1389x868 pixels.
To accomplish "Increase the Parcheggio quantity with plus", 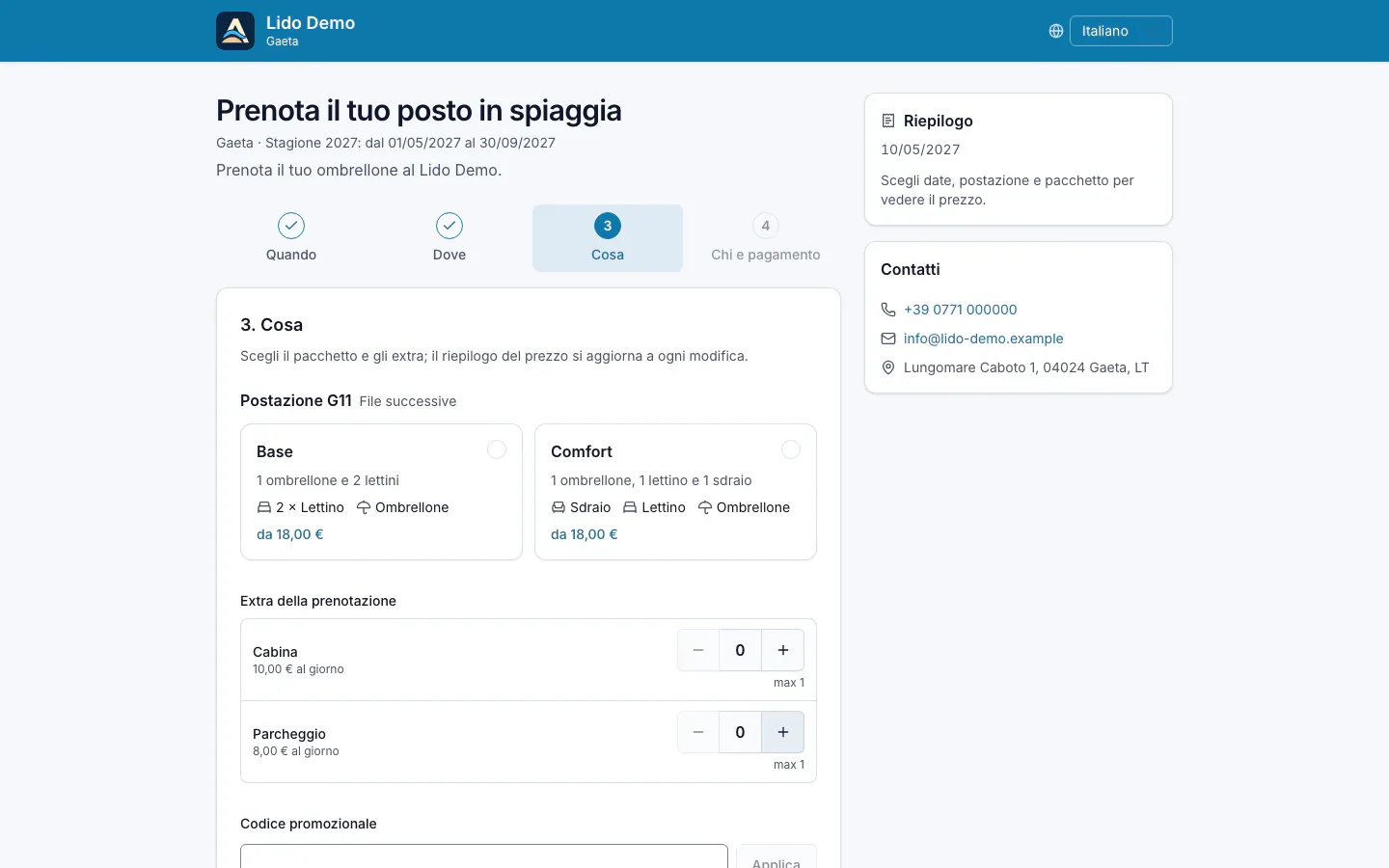I will click(x=783, y=732).
